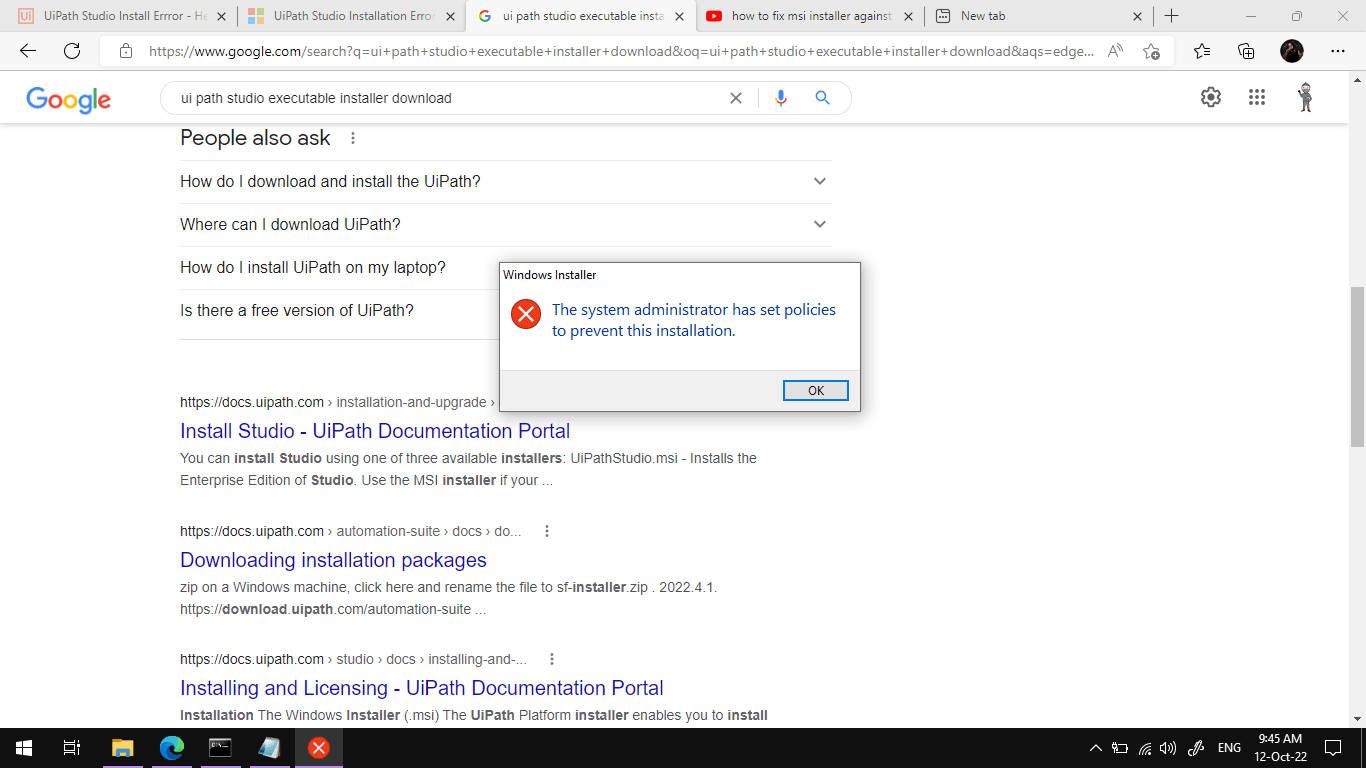Expand Is there a free version of UiPath
The image size is (1366, 768).
[338, 311]
